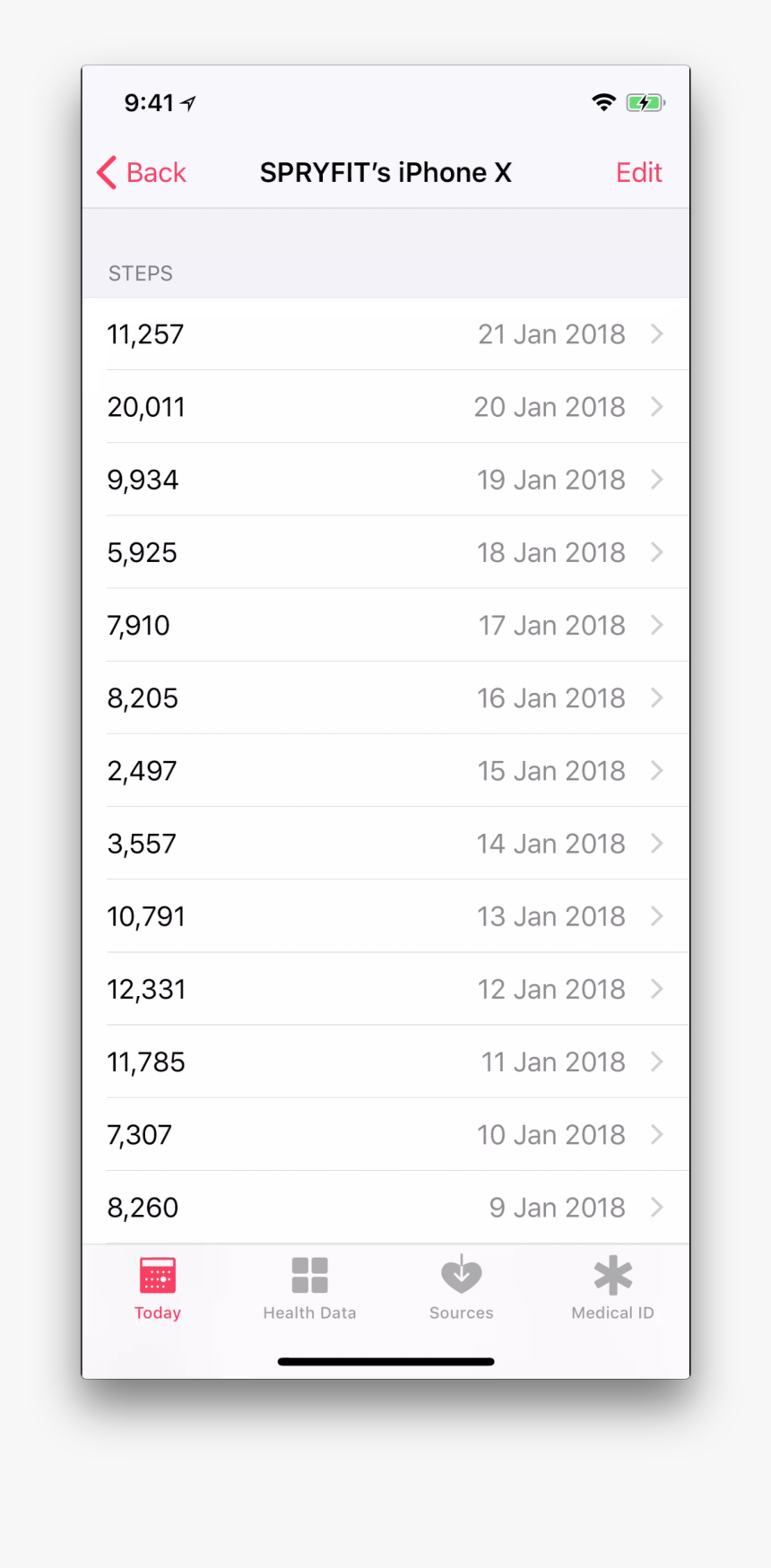Tap the Wi-Fi status icon

(604, 102)
